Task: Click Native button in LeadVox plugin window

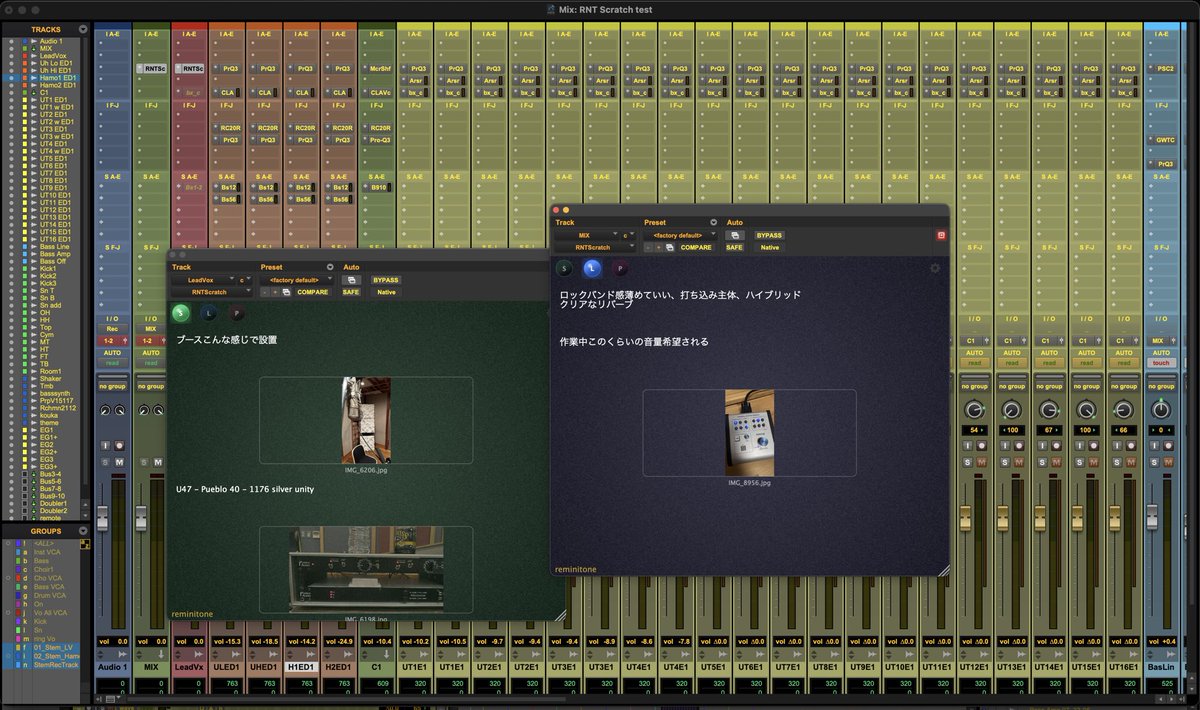Action: click(x=386, y=292)
